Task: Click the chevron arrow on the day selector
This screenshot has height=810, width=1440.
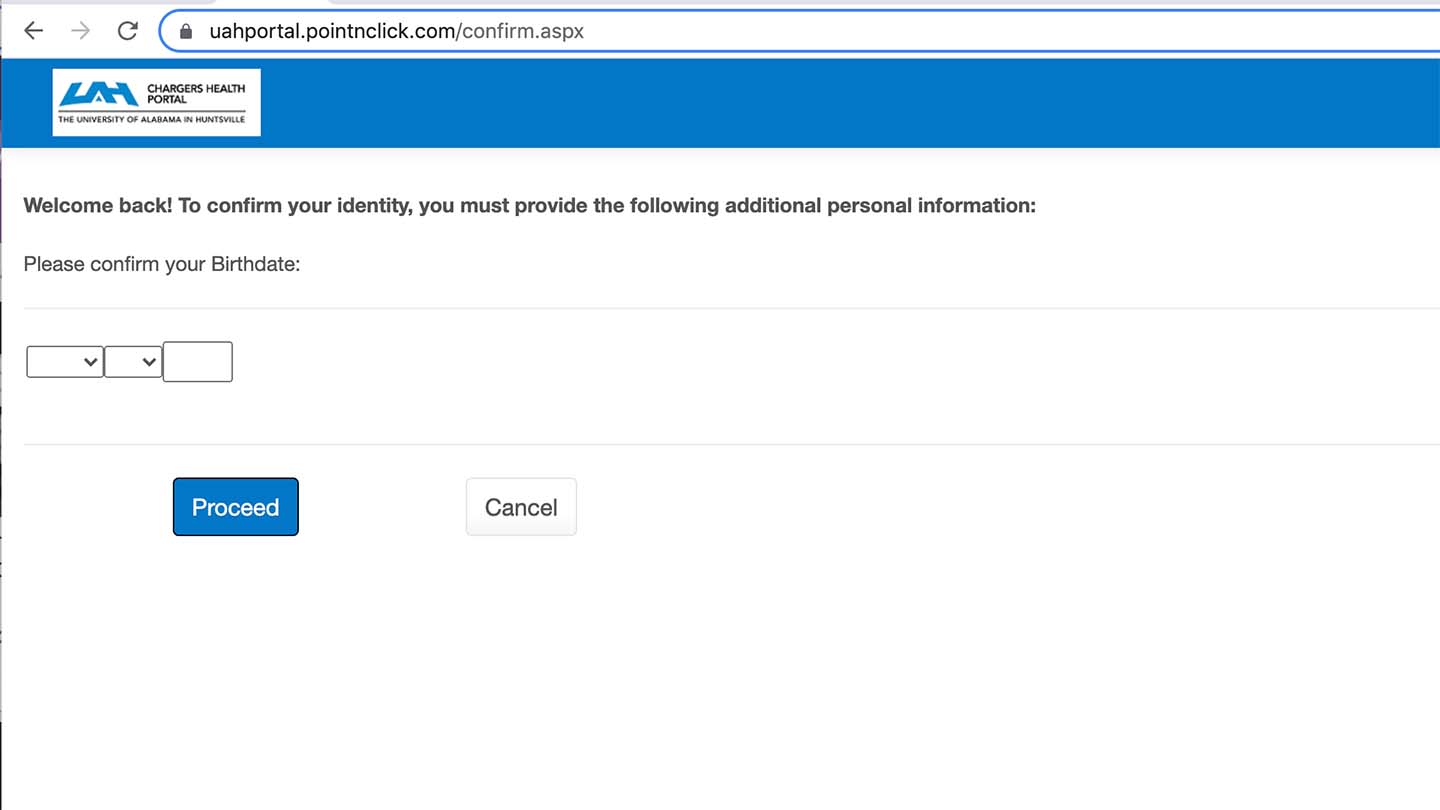Action: coord(150,362)
